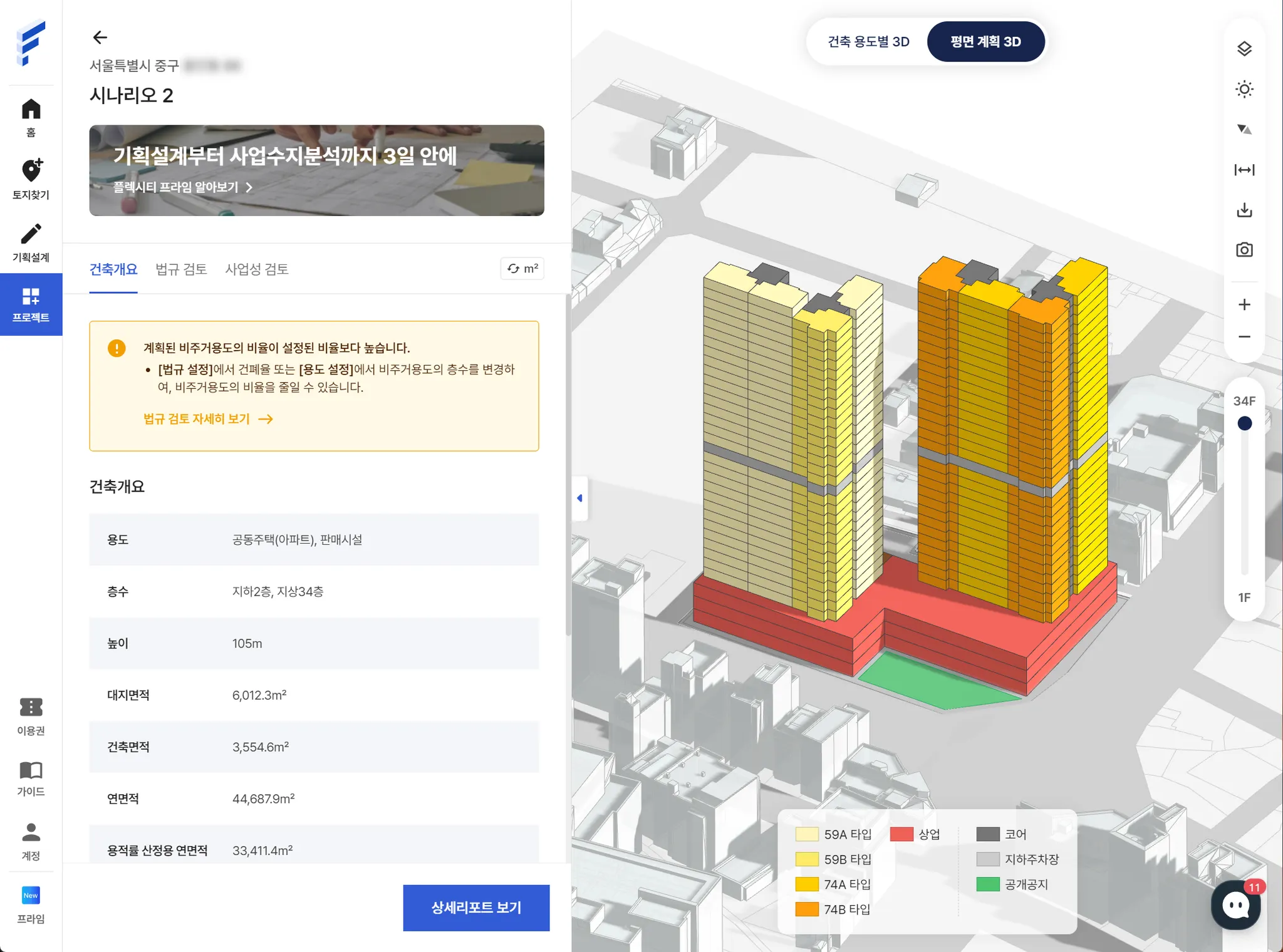Click the back arrow icon
Viewport: 1283px width, 952px height.
coord(100,38)
